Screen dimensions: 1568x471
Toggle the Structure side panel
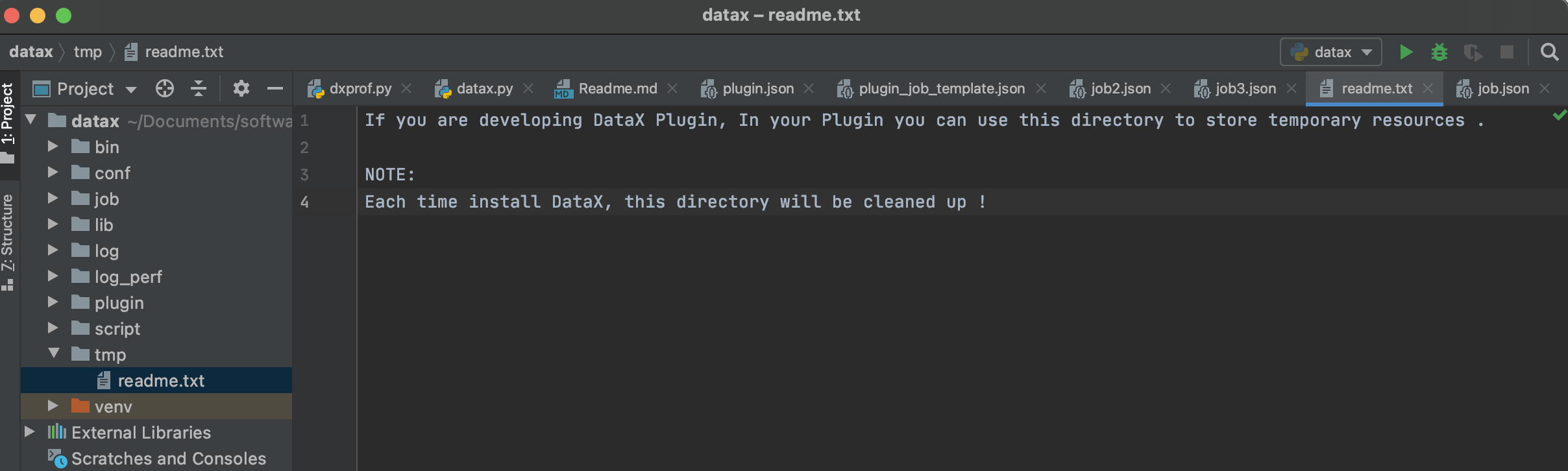point(8,240)
